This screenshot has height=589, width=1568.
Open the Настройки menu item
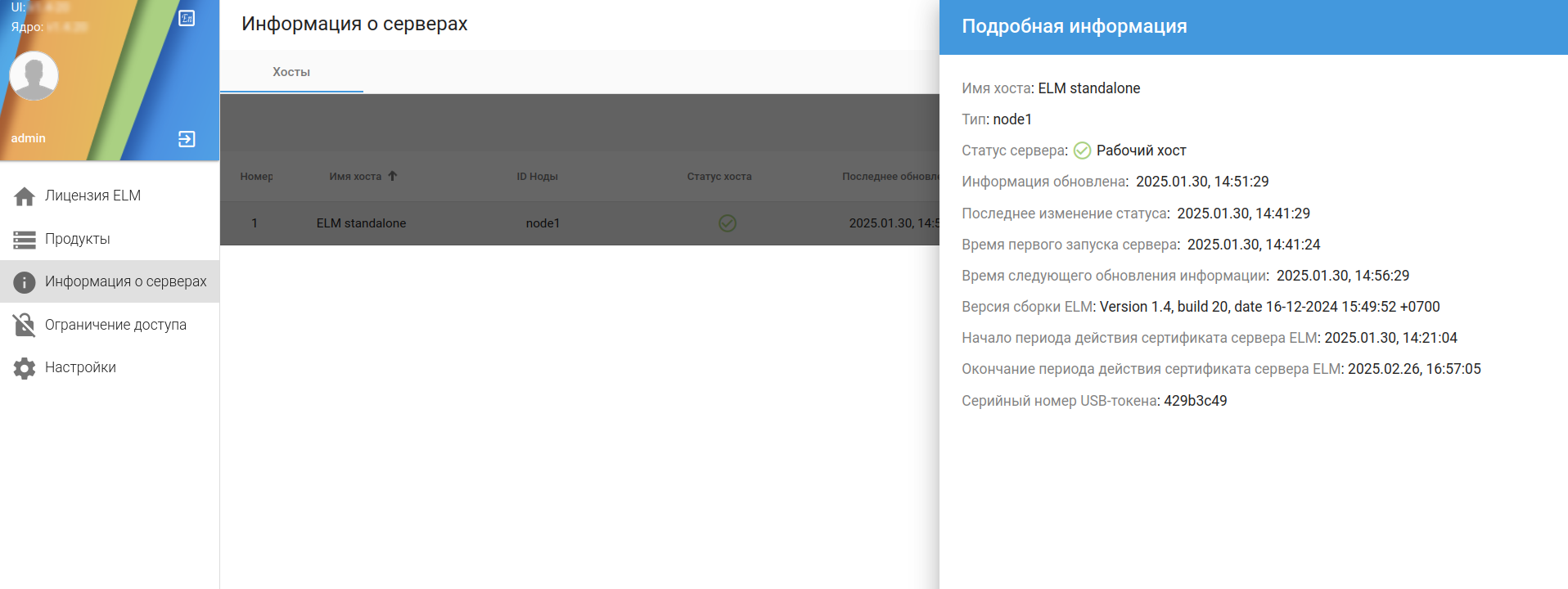(x=110, y=367)
